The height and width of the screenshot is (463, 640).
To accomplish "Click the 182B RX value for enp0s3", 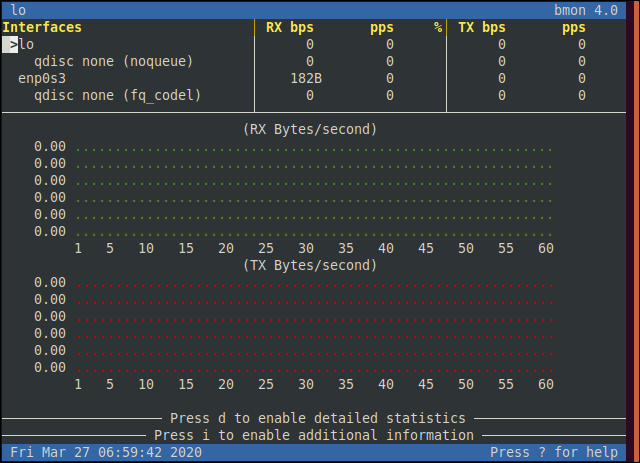I will pos(306,78).
